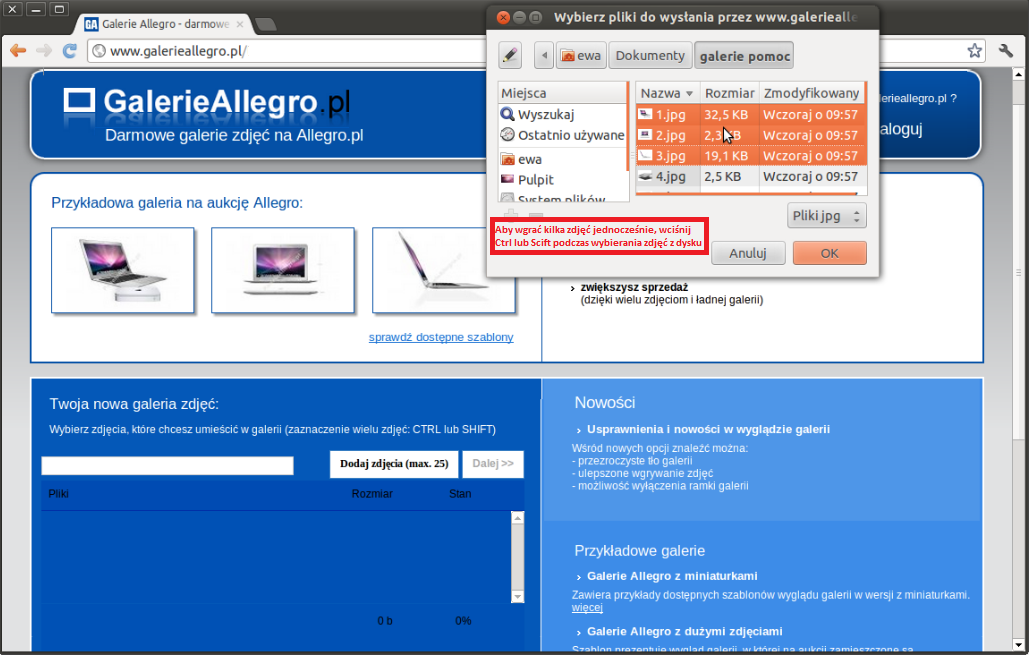1029x655 pixels.
Task: Go to the Dokumenty folder in path bar
Action: point(650,55)
